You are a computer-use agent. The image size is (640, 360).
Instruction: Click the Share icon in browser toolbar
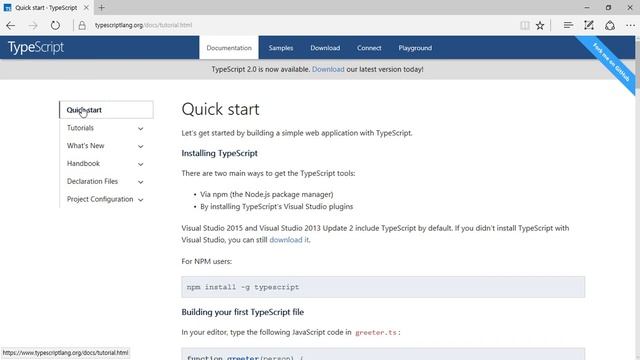pyautogui.click(x=610, y=25)
